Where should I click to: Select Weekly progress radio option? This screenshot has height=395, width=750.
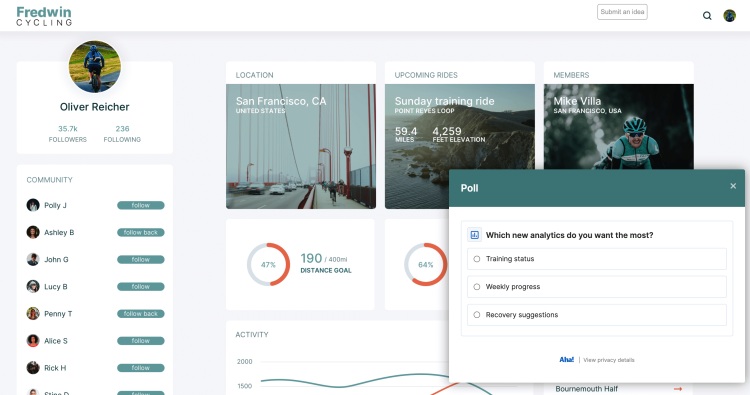477,287
